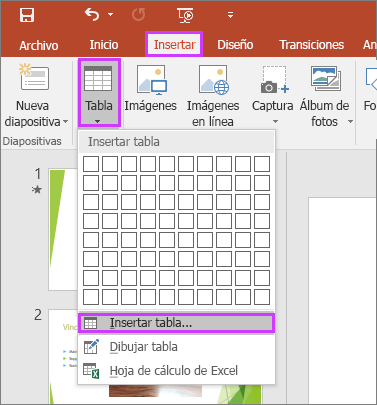Image resolution: width=377 pixels, height=405 pixels.
Task: Click the Nueva diapositiva icon
Action: point(34,77)
